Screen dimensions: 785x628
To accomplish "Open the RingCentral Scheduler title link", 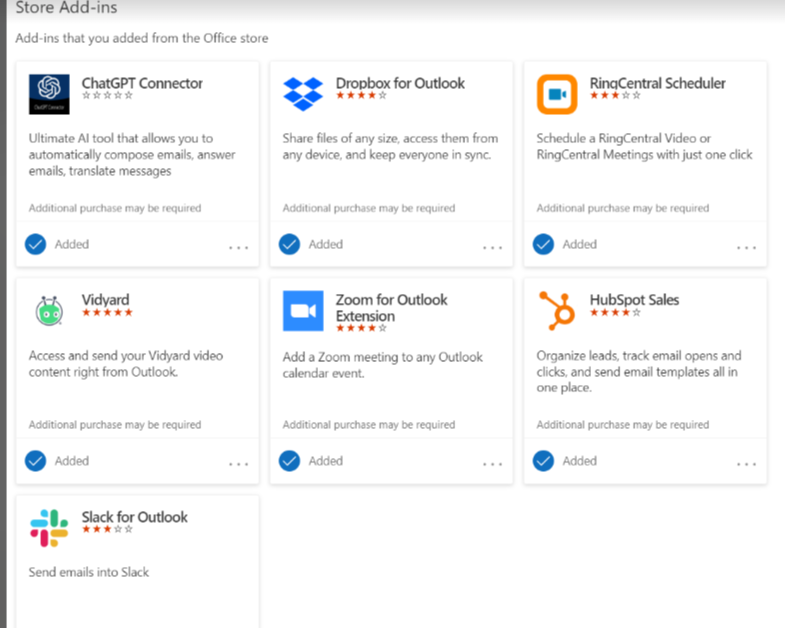I will pyautogui.click(x=657, y=83).
